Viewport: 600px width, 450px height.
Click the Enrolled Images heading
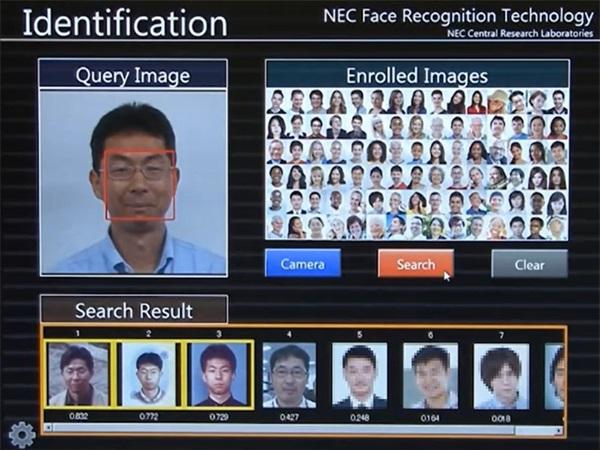[417, 75]
